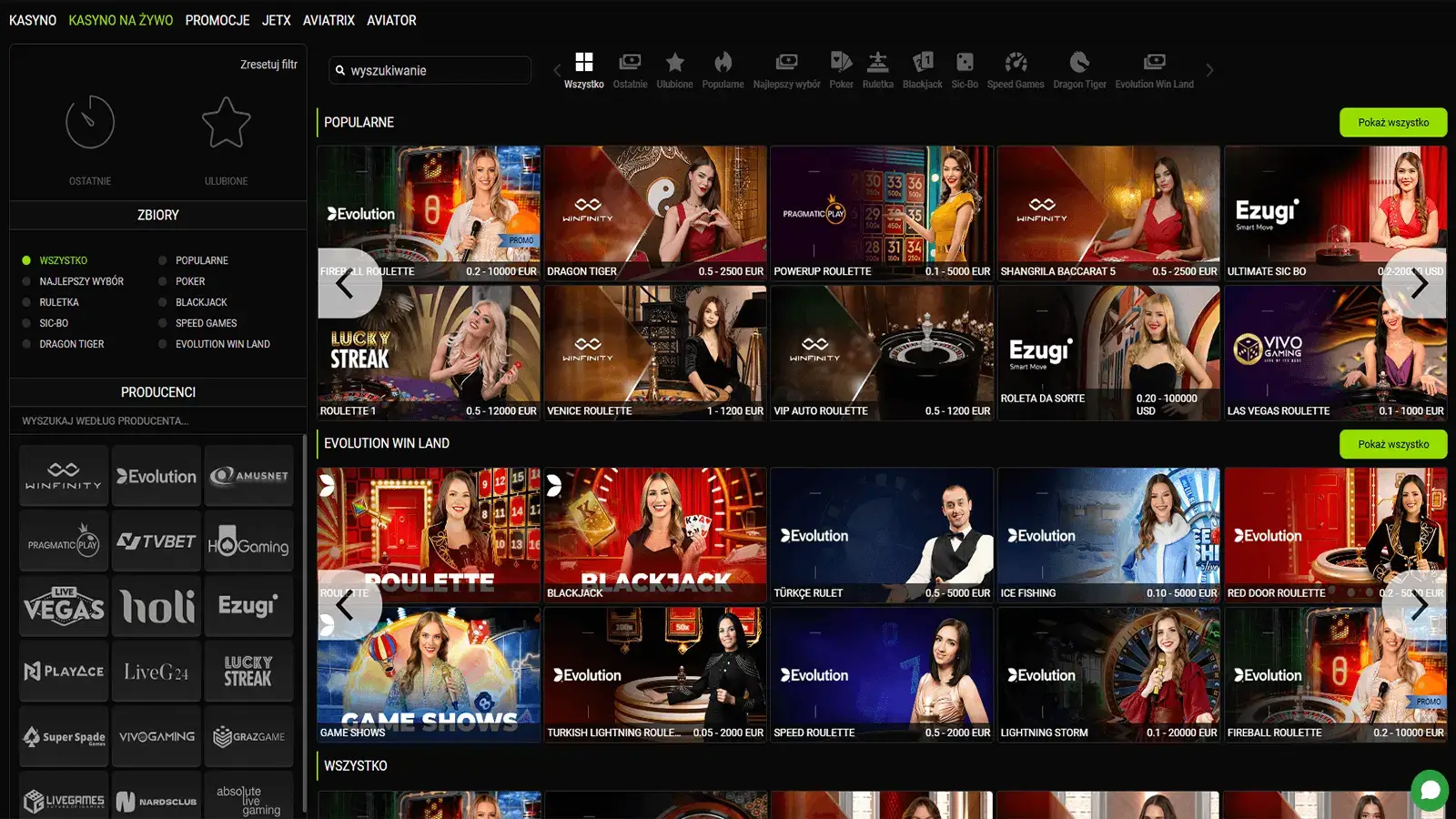Select NAJLEPSZY WYBÓR radio option under Zbiory

click(x=26, y=281)
